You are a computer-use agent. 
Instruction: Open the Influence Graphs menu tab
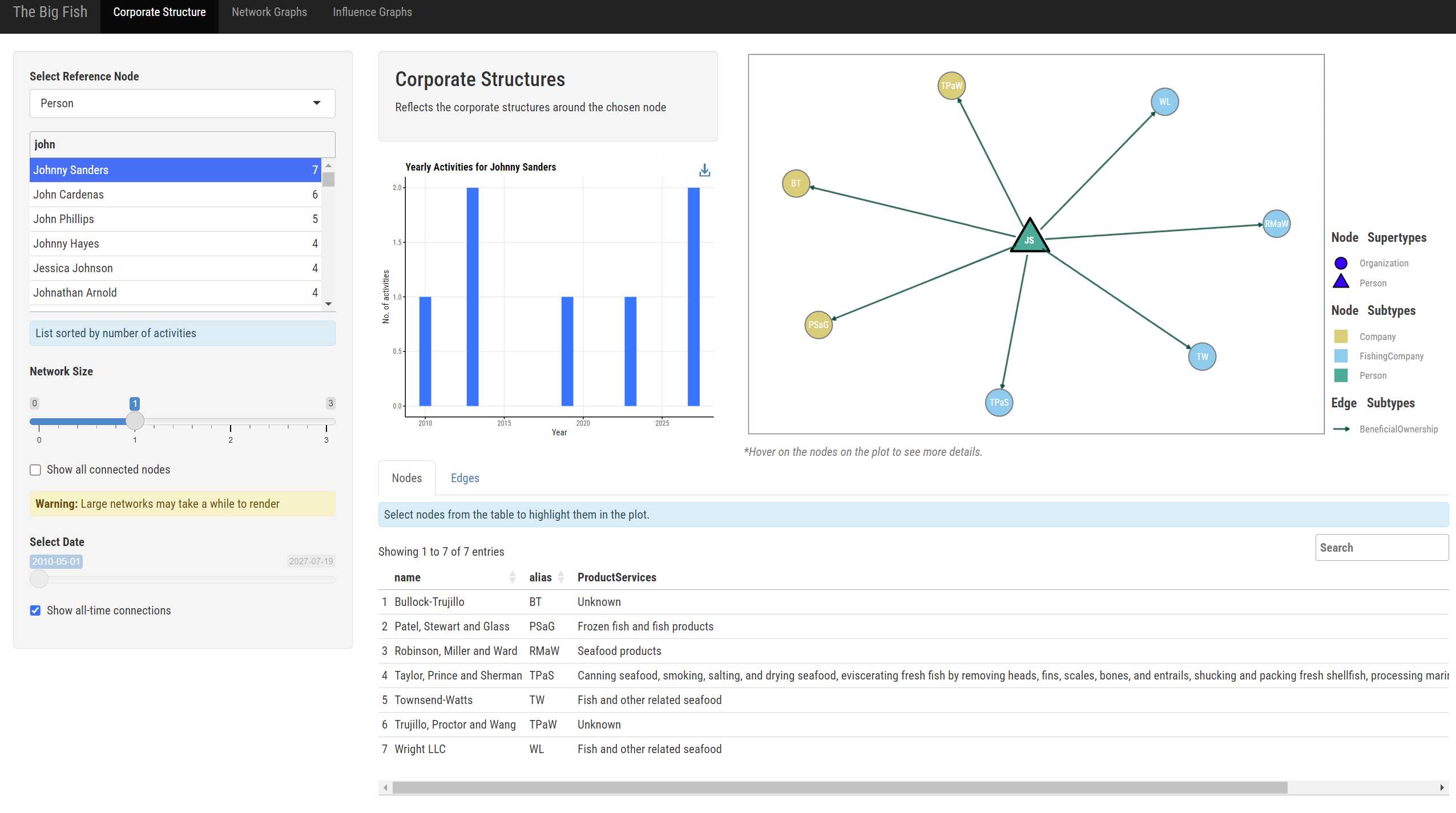click(372, 12)
